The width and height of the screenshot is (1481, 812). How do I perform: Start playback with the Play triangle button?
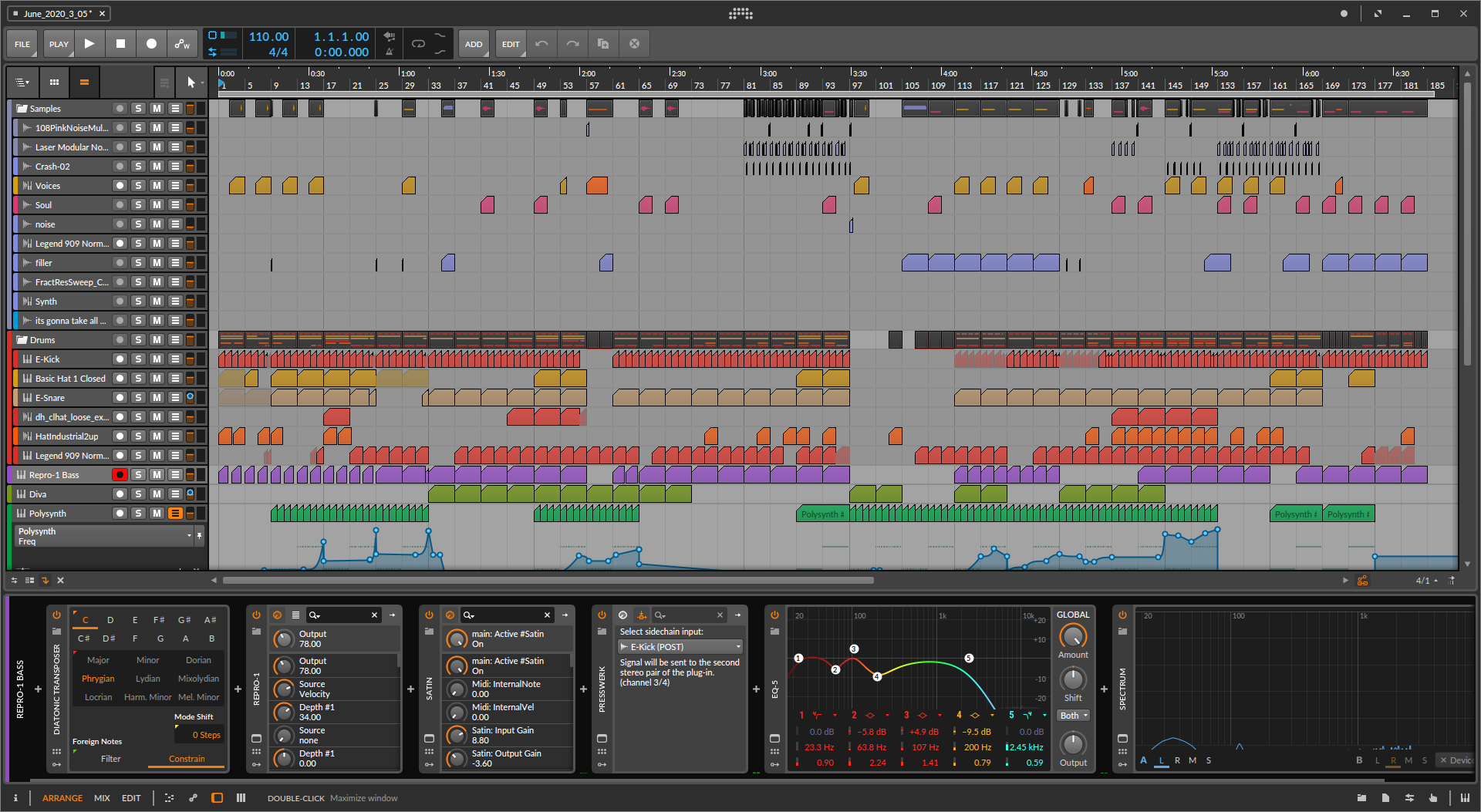[89, 44]
